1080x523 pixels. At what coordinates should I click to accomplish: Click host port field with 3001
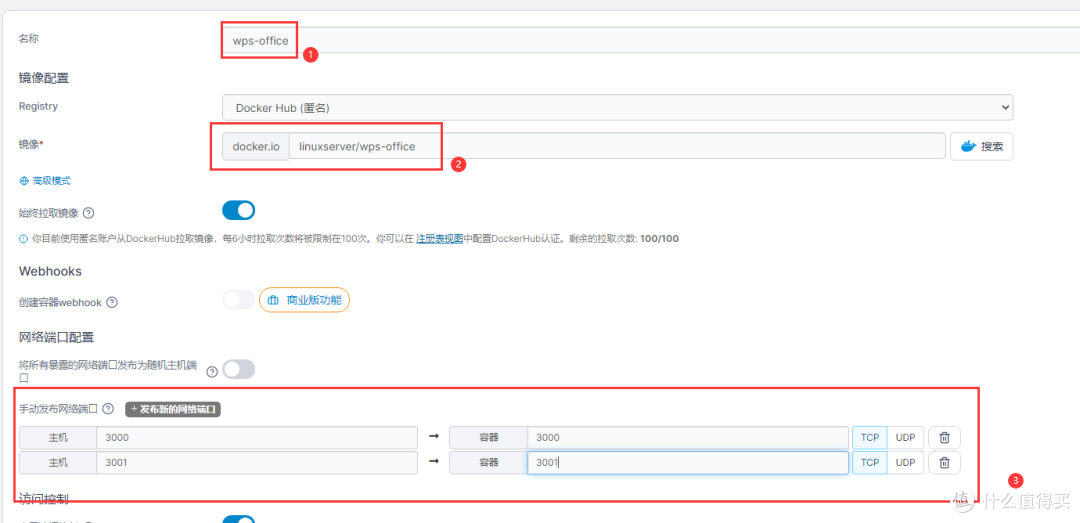pyautogui.click(x=257, y=463)
